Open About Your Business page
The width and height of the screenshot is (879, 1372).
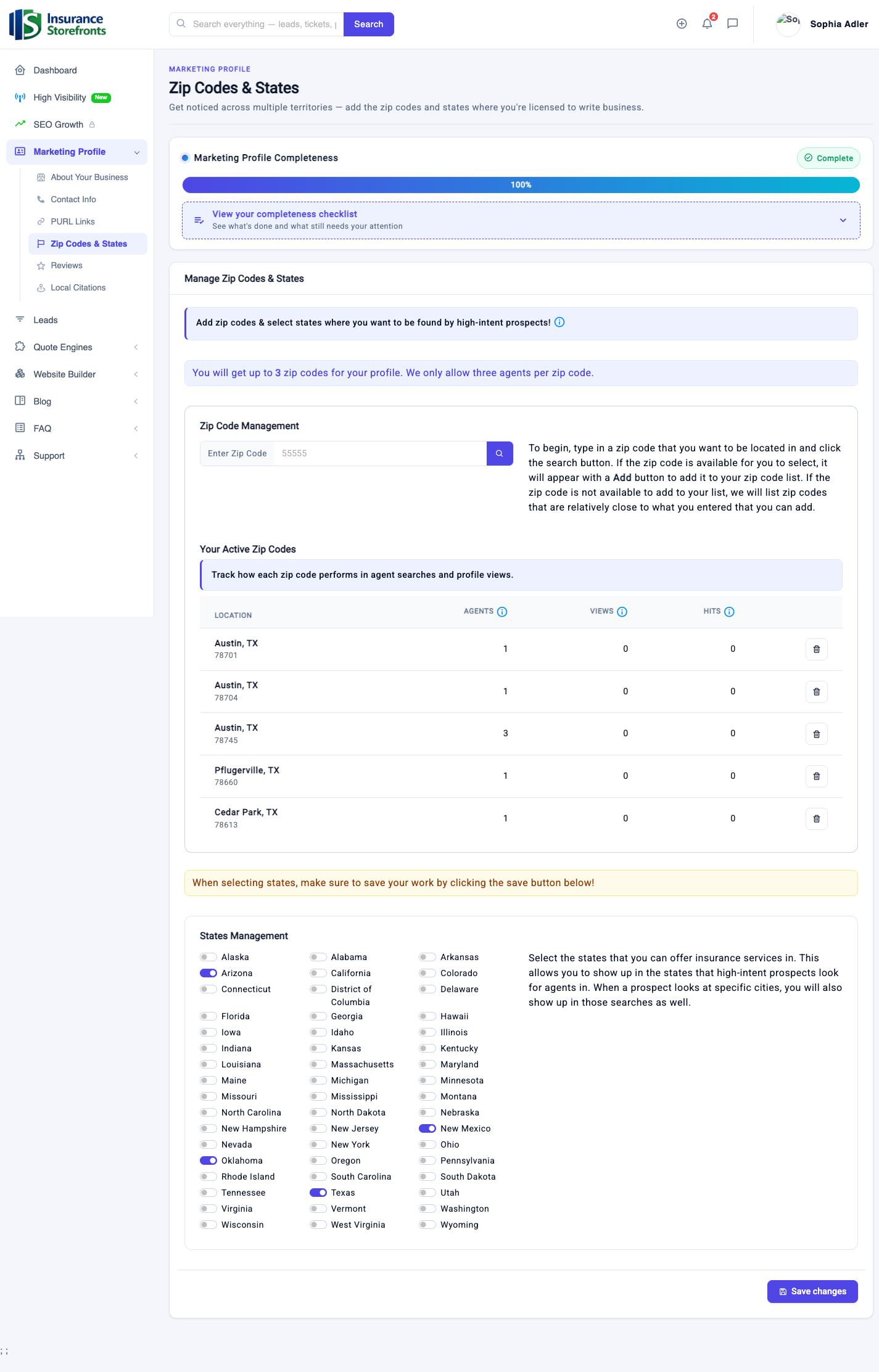[88, 177]
